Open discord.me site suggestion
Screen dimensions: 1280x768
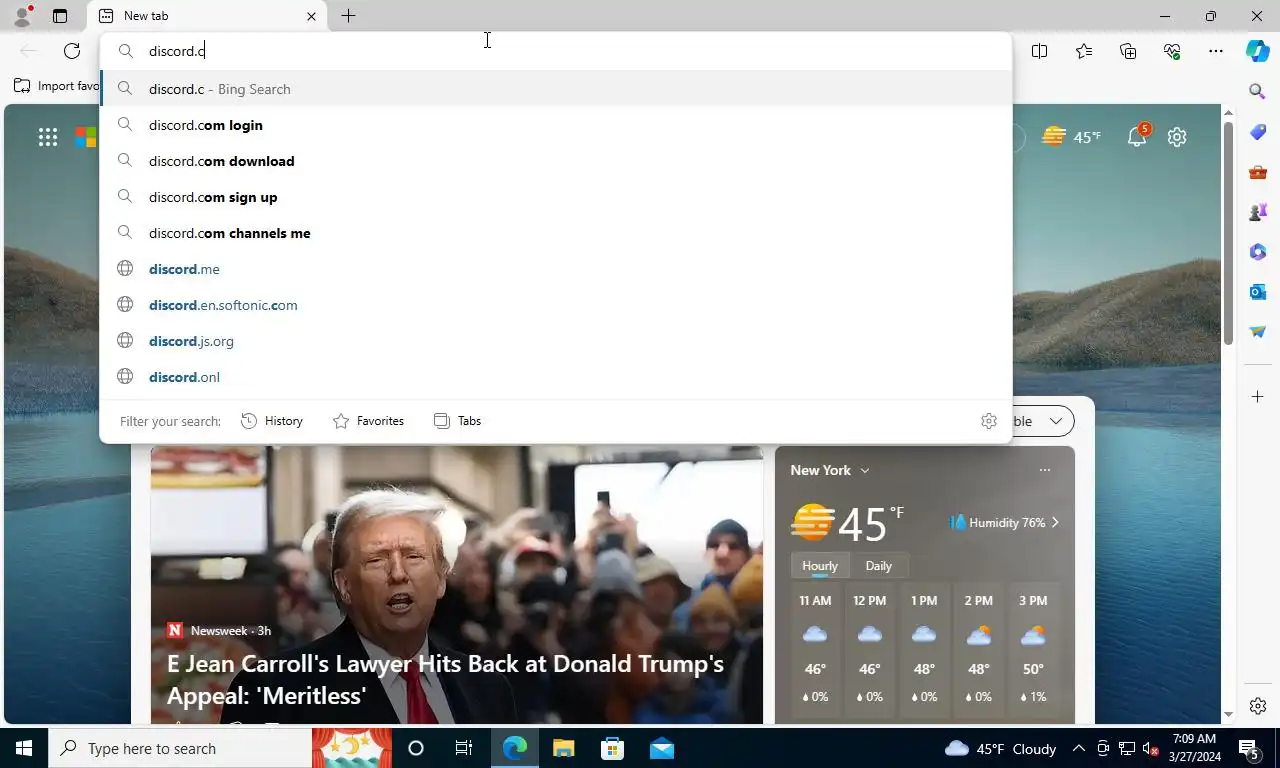(556, 269)
